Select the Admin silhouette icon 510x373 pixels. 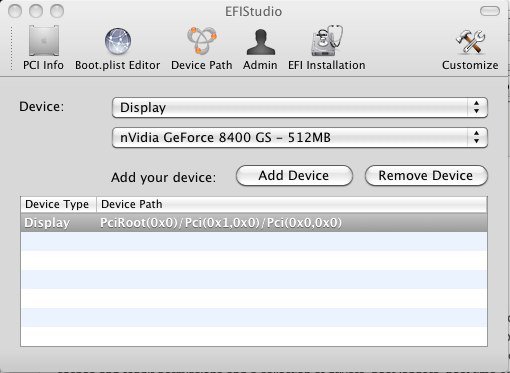pos(260,42)
